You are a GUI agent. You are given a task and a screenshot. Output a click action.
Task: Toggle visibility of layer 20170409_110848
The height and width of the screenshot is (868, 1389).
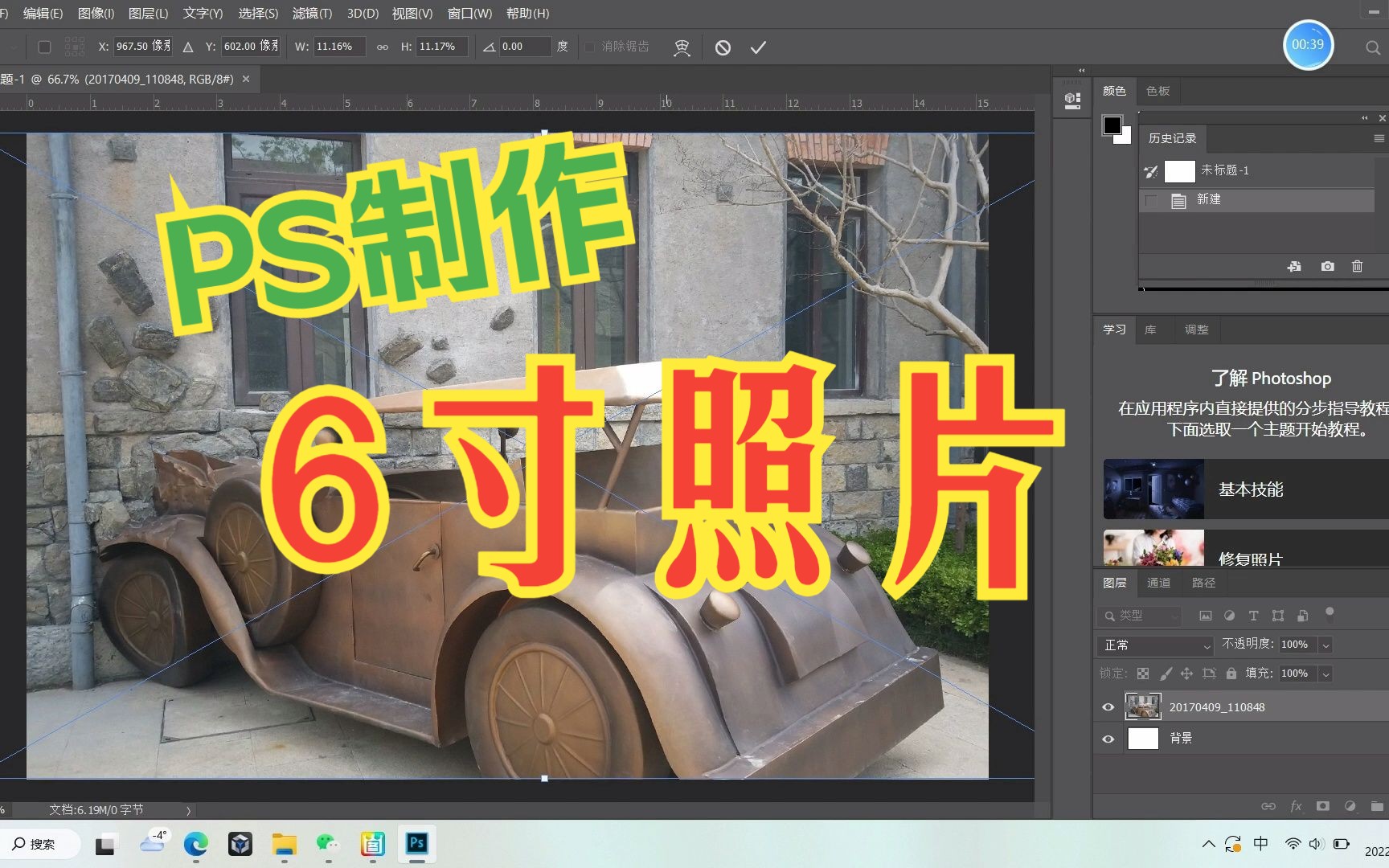[1108, 706]
